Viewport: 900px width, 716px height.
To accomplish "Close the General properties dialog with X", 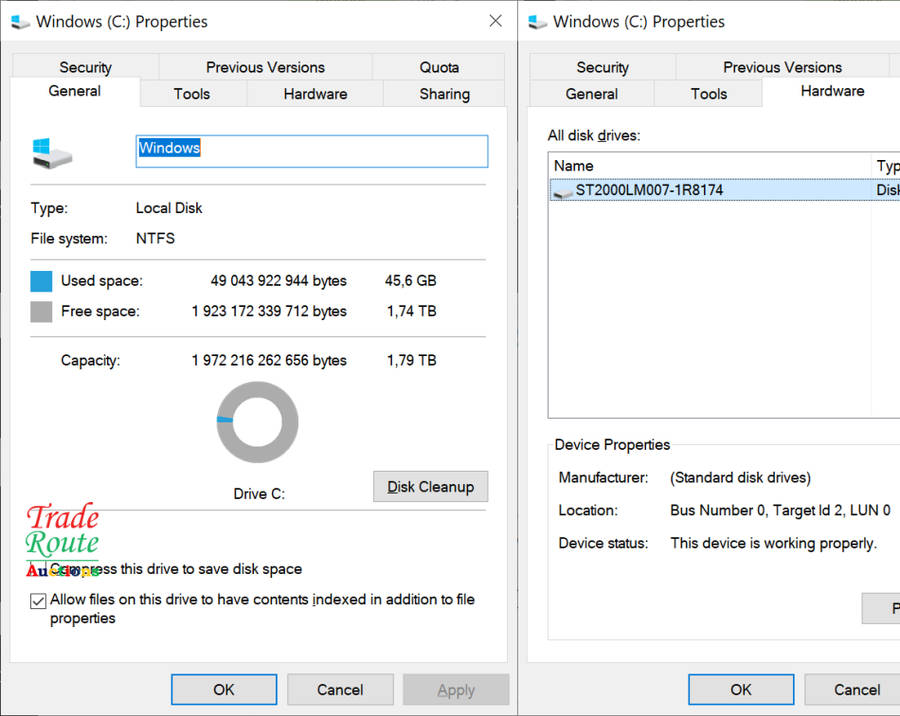I will [x=494, y=21].
